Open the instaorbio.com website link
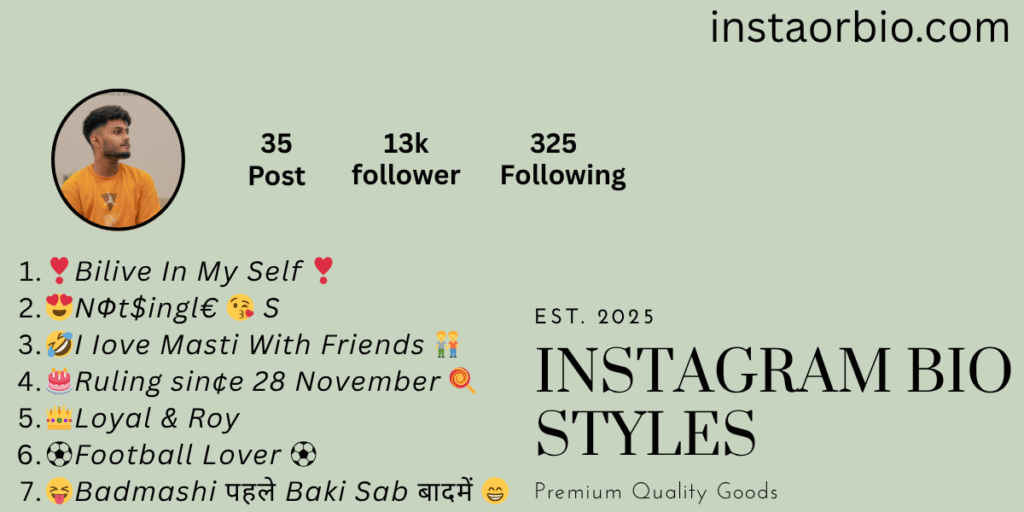The width and height of the screenshot is (1024, 512). [860, 28]
